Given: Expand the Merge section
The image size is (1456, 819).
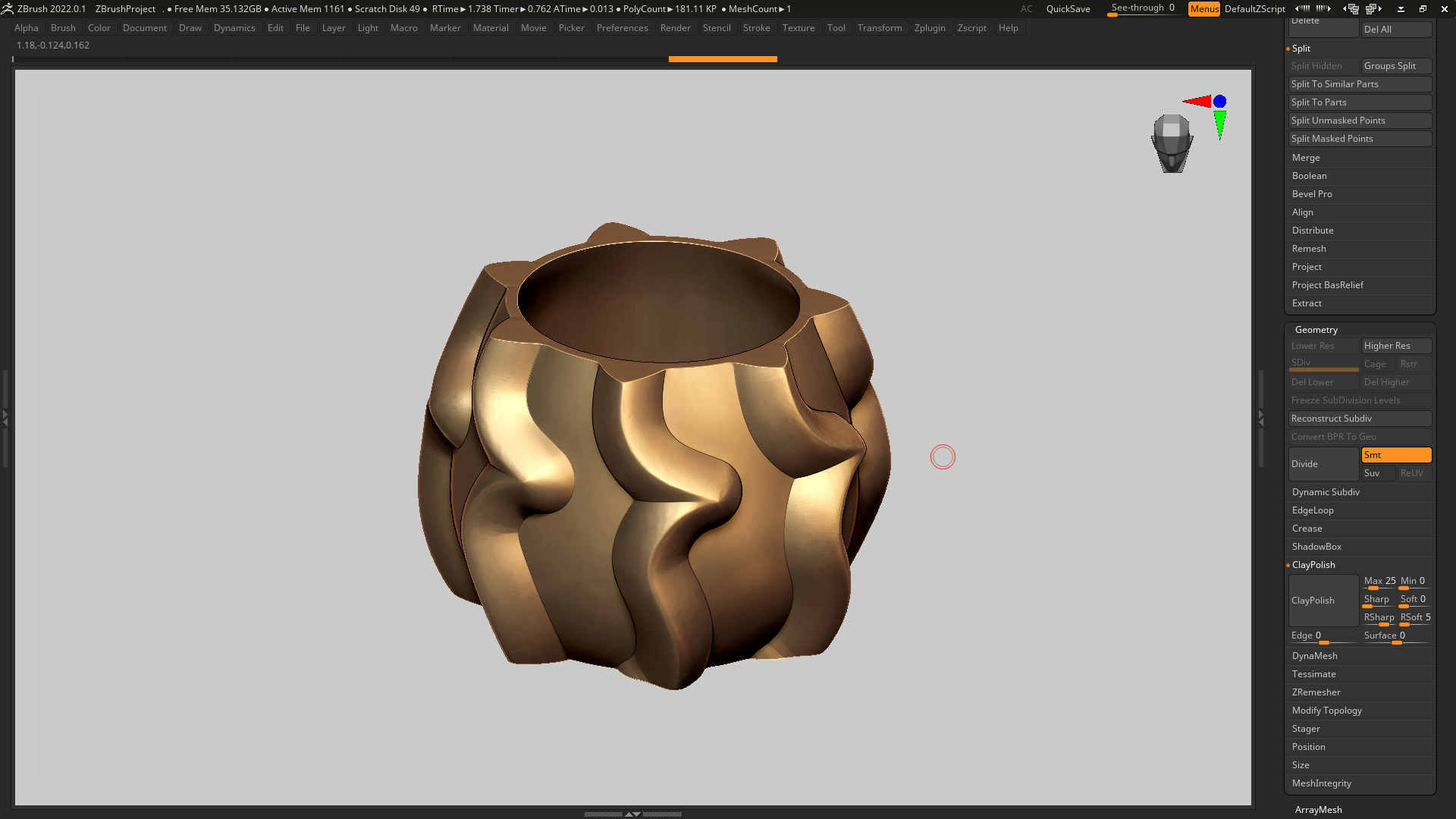Looking at the screenshot, I should pos(1306,158).
